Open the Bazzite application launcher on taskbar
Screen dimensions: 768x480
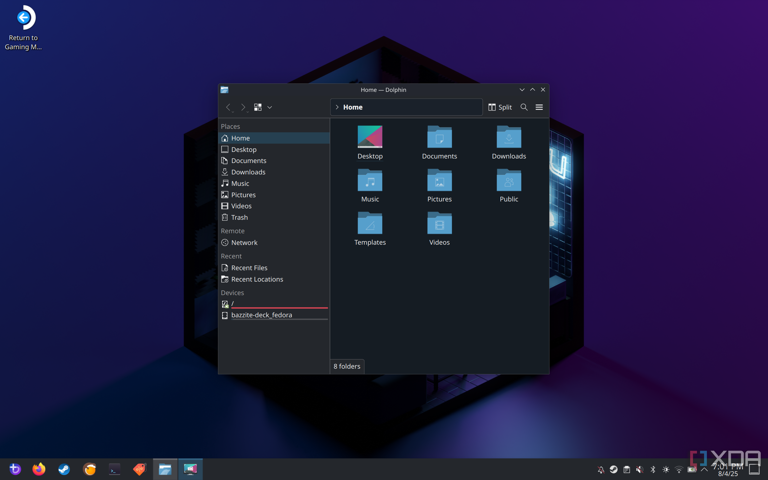coord(15,469)
